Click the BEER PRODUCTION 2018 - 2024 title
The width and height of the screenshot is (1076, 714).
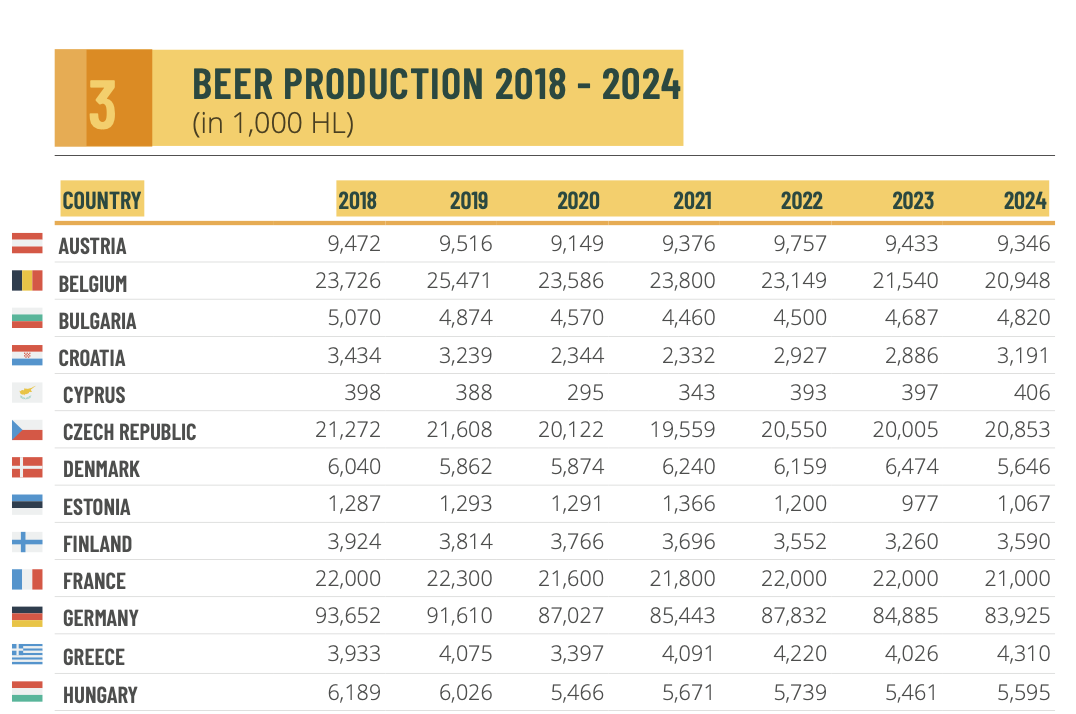(436, 85)
